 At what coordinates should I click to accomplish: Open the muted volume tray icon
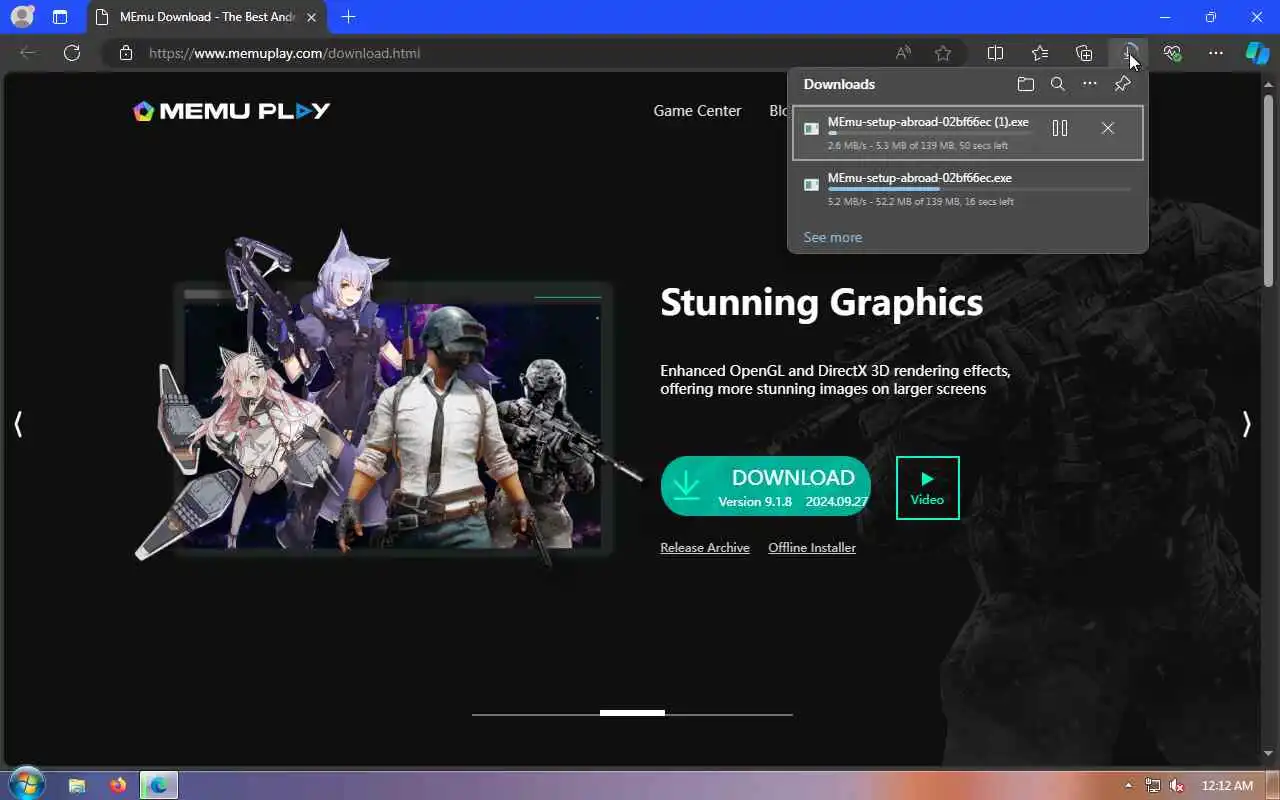[x=1177, y=786]
